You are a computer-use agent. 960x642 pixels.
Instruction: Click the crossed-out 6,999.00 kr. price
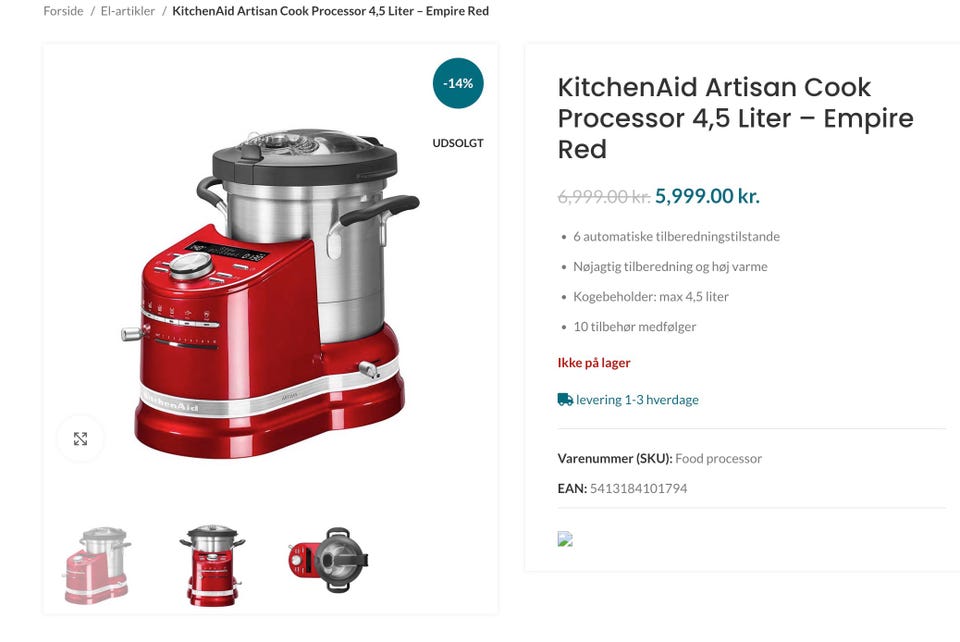click(604, 196)
